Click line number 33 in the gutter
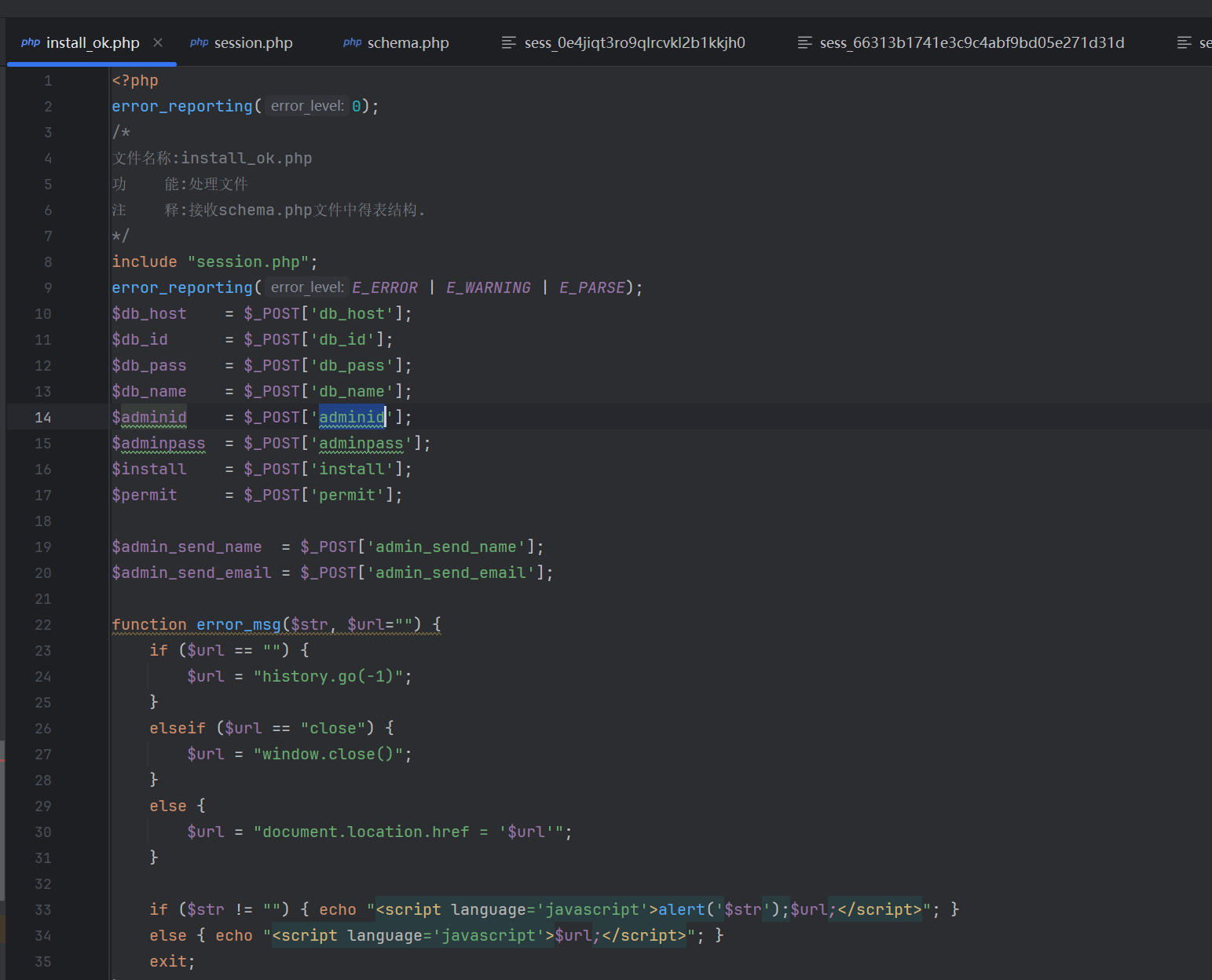 (x=42, y=909)
